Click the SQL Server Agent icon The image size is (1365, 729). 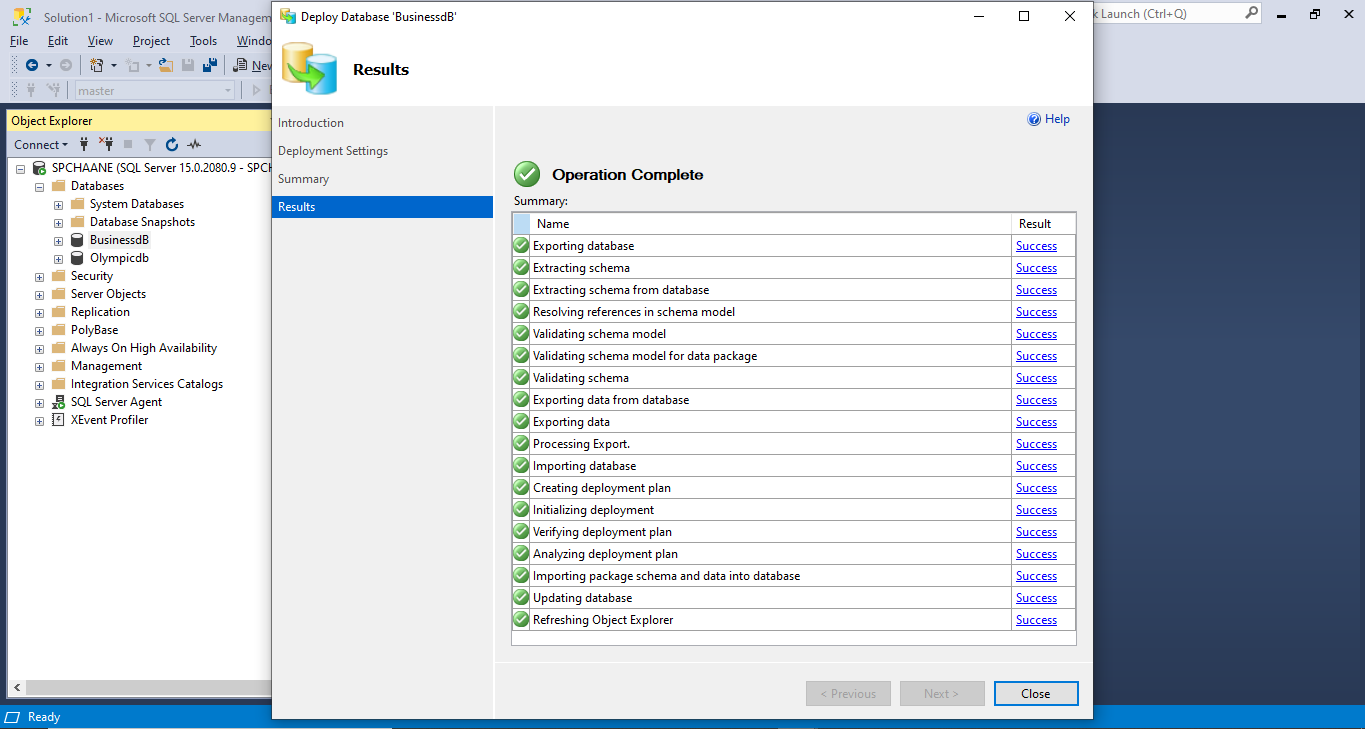point(59,402)
